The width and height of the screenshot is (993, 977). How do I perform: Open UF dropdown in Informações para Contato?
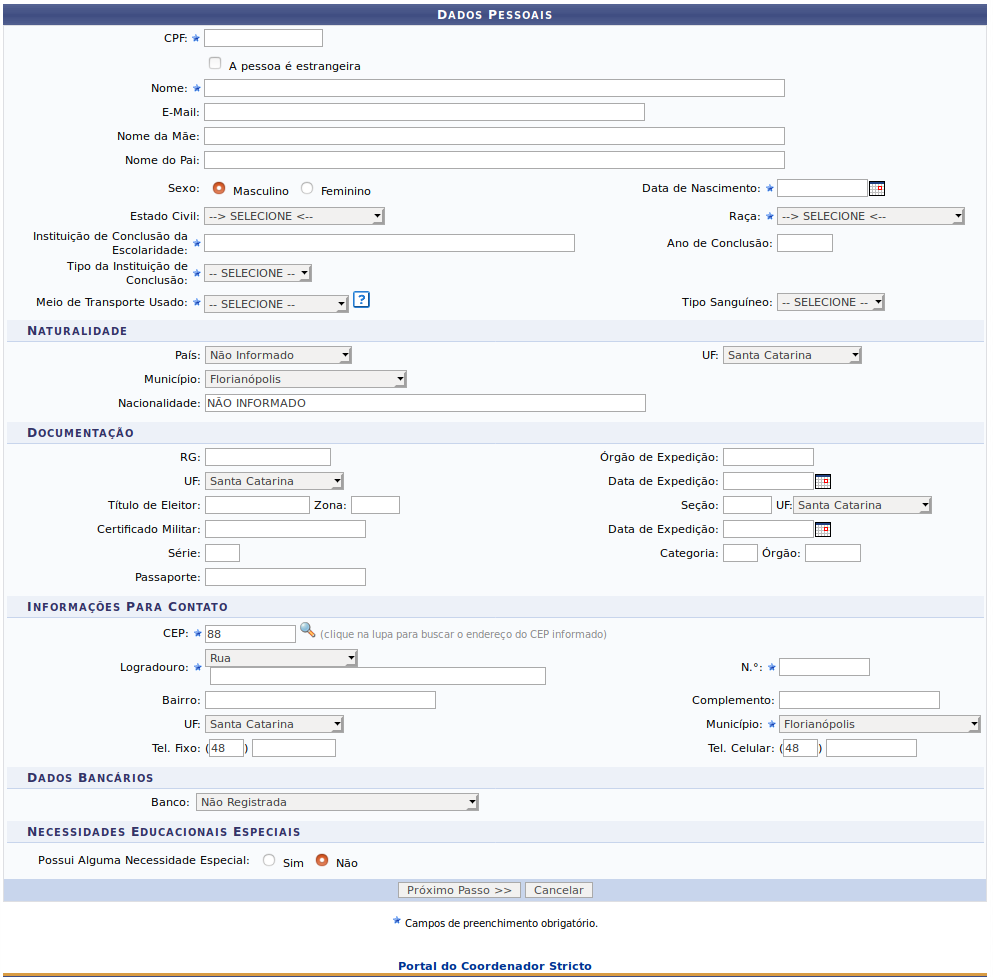click(274, 724)
